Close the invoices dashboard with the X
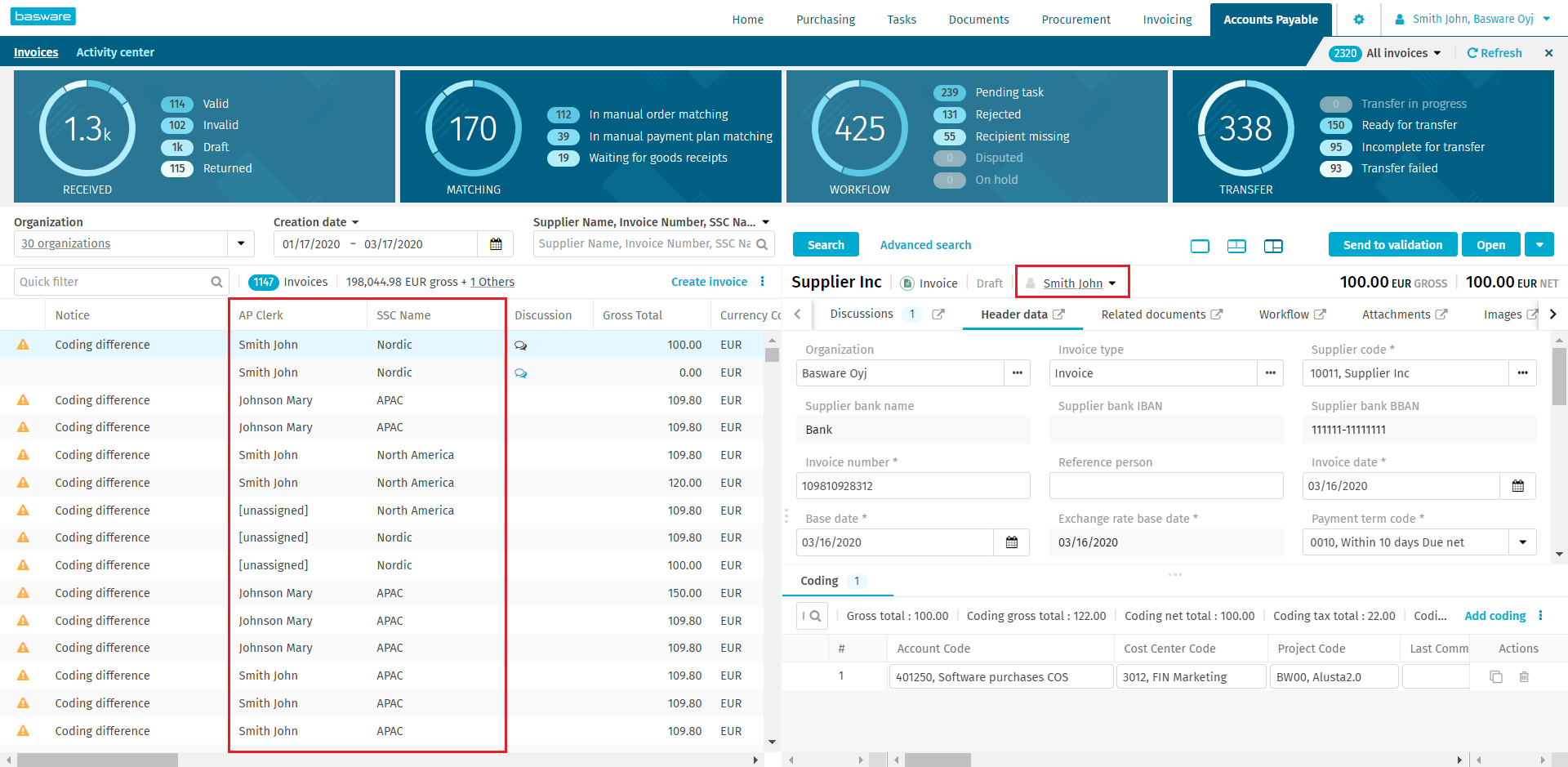 1548,53
